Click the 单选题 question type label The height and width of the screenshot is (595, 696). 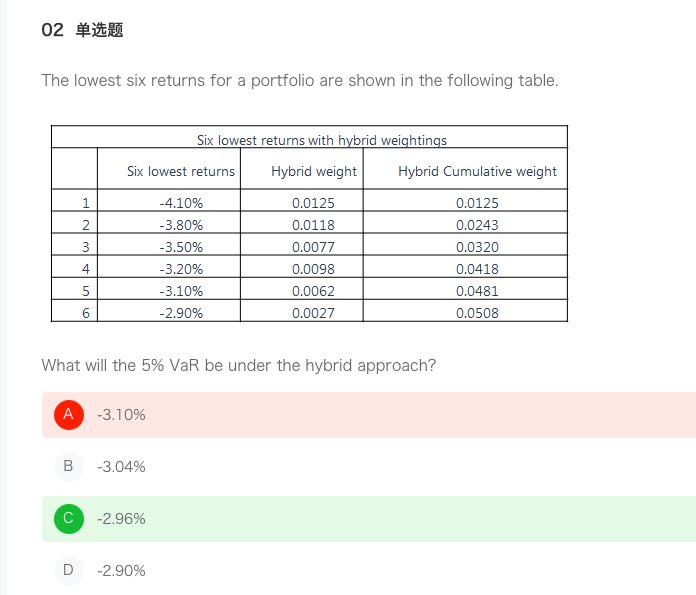[x=99, y=30]
